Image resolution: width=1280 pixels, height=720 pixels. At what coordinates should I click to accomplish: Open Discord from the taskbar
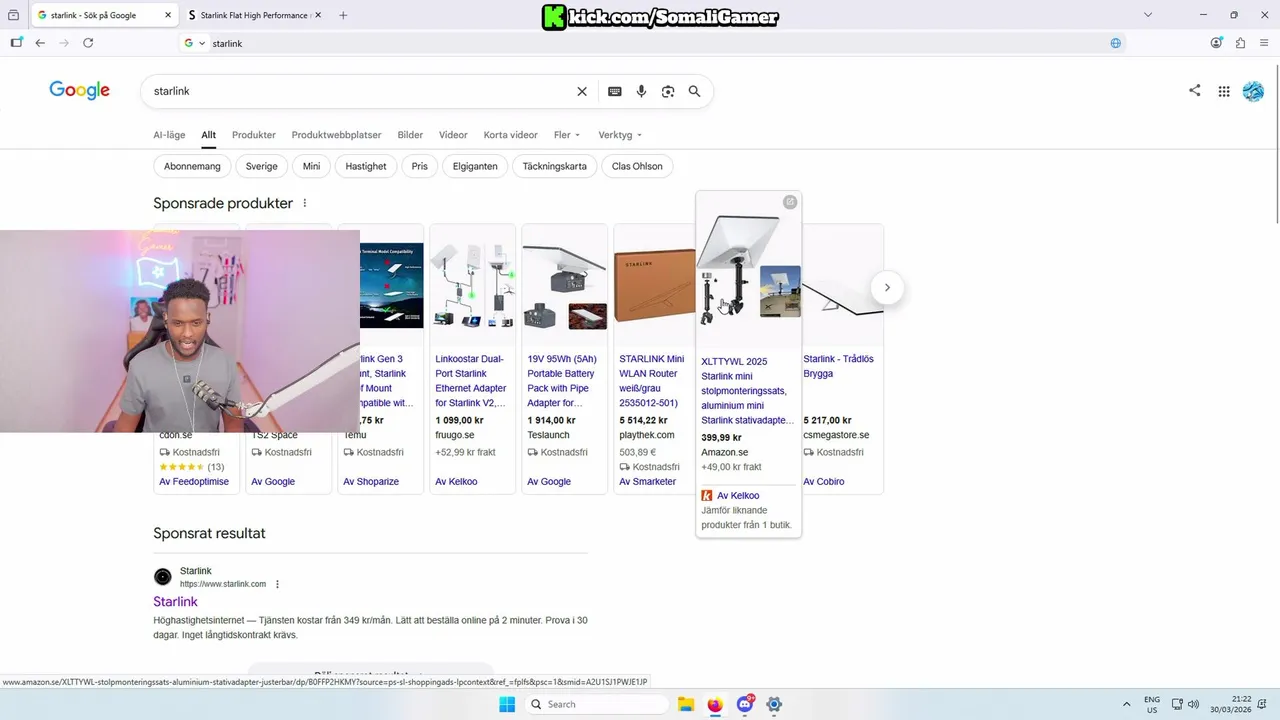(x=745, y=704)
